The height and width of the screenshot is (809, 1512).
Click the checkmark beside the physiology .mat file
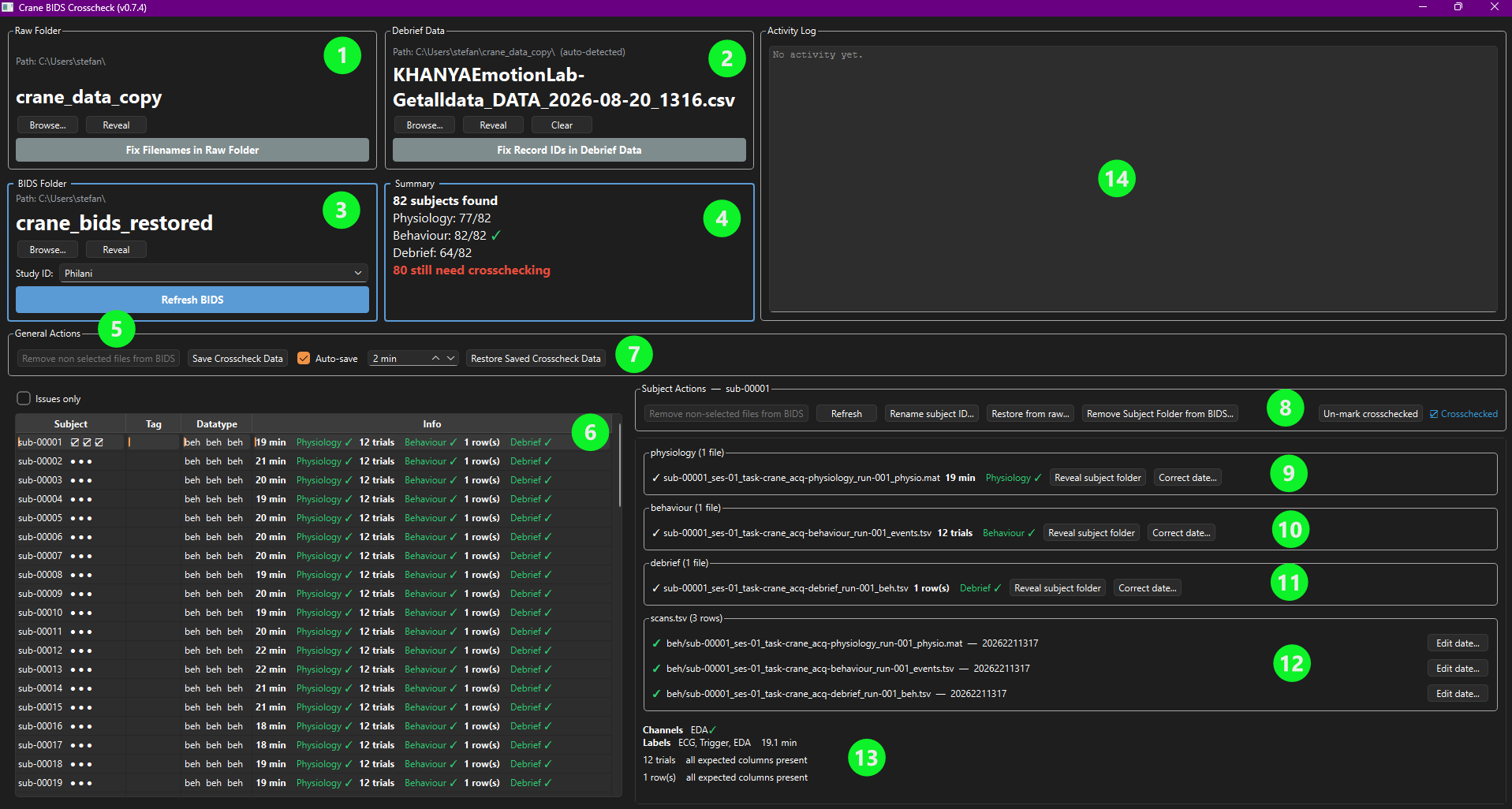[656, 478]
